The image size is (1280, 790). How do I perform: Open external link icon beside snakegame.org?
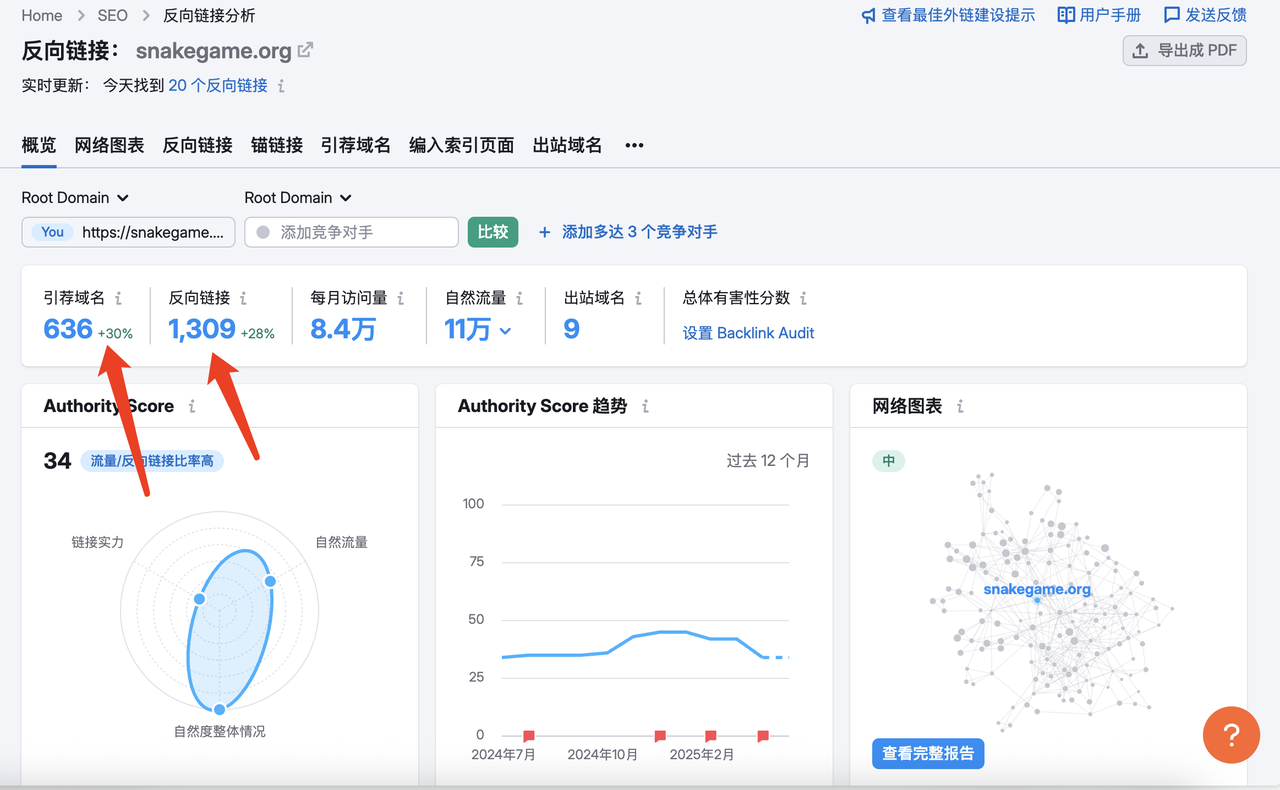(x=306, y=50)
